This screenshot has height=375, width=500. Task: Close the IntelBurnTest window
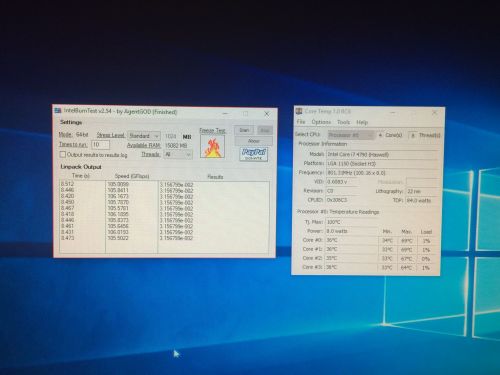267,114
